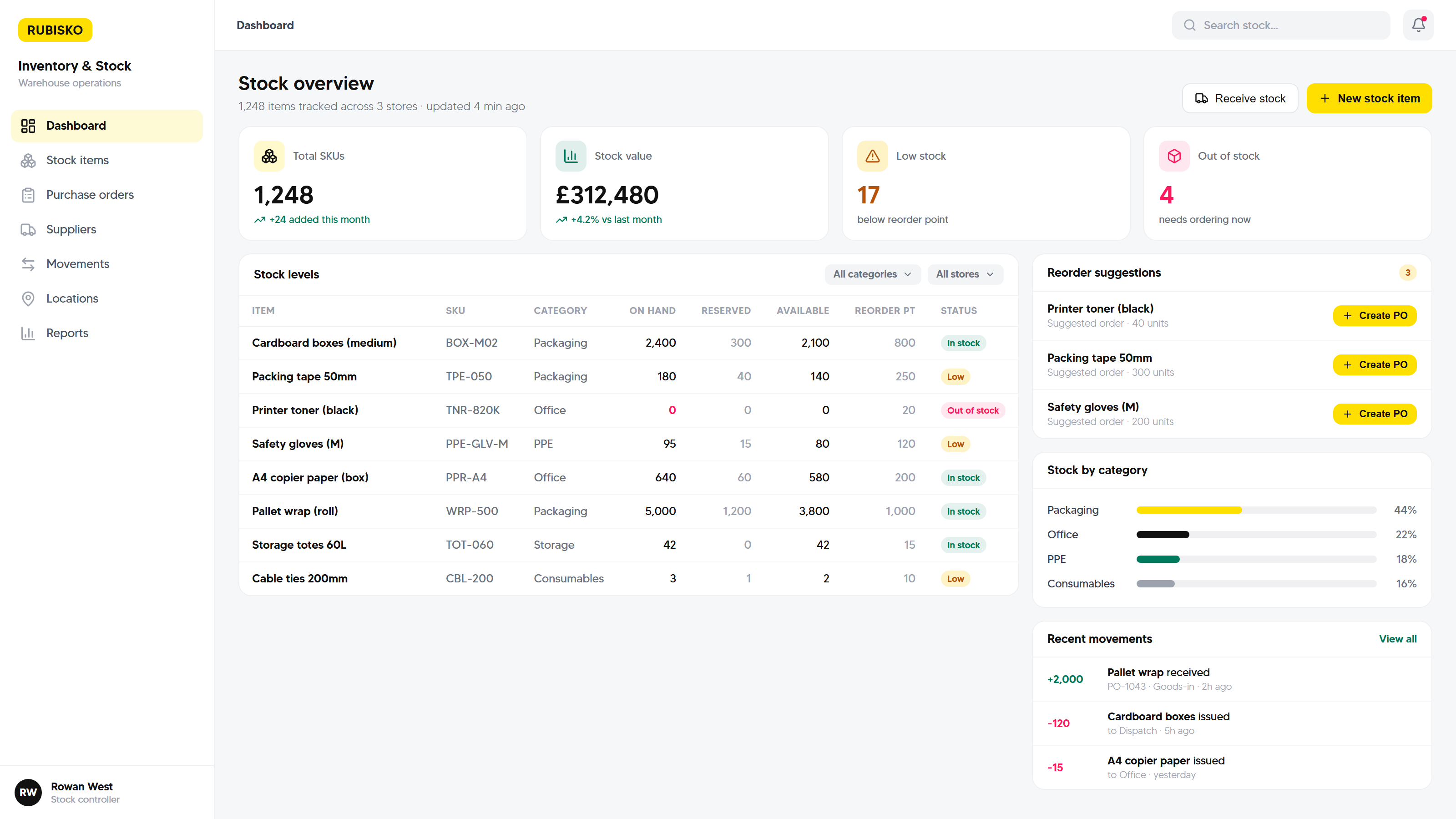Click the CATEGORY column header
Screen dimensions: 1456x819
[x=560, y=311]
